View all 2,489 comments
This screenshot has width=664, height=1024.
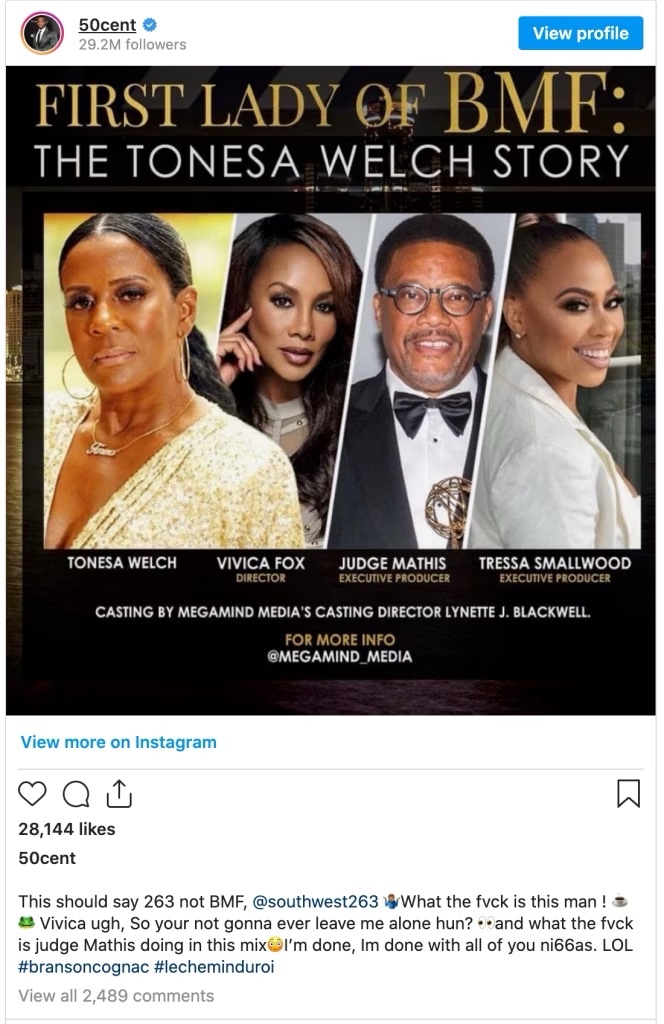tap(116, 995)
